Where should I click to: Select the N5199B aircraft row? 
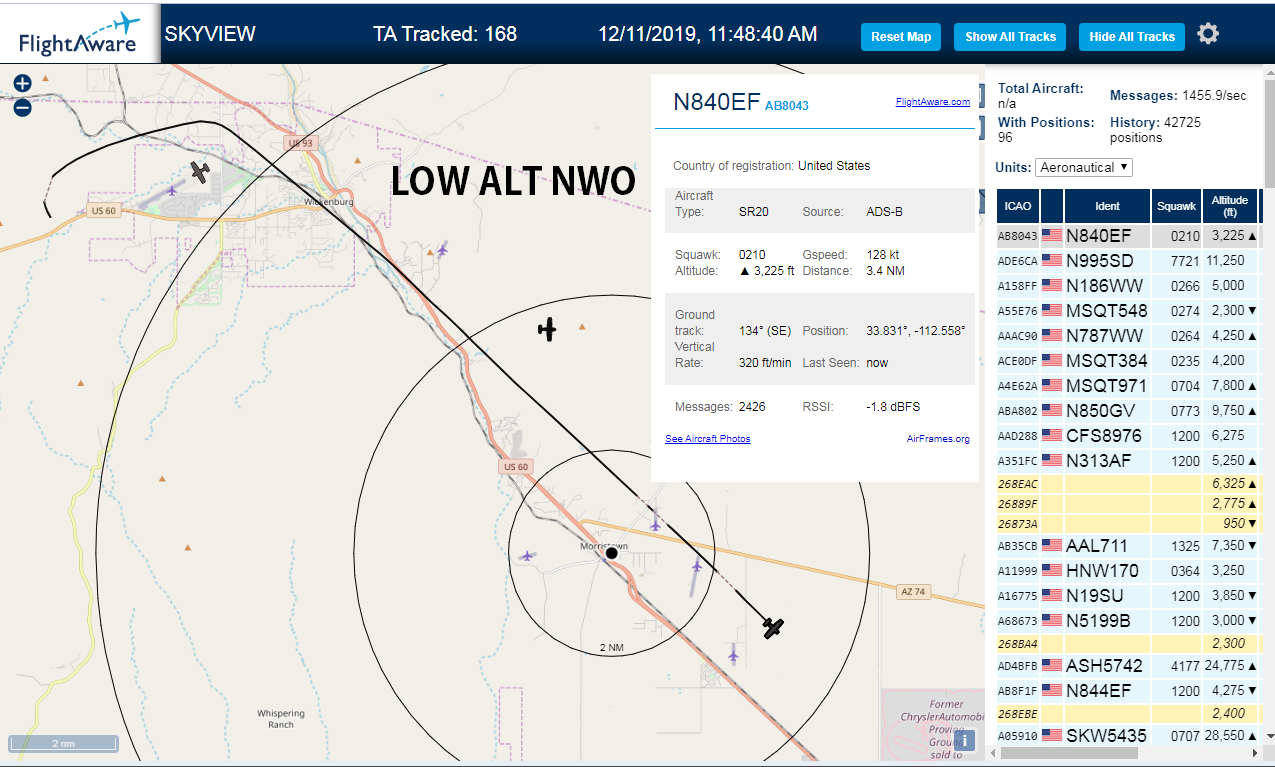click(x=1128, y=621)
